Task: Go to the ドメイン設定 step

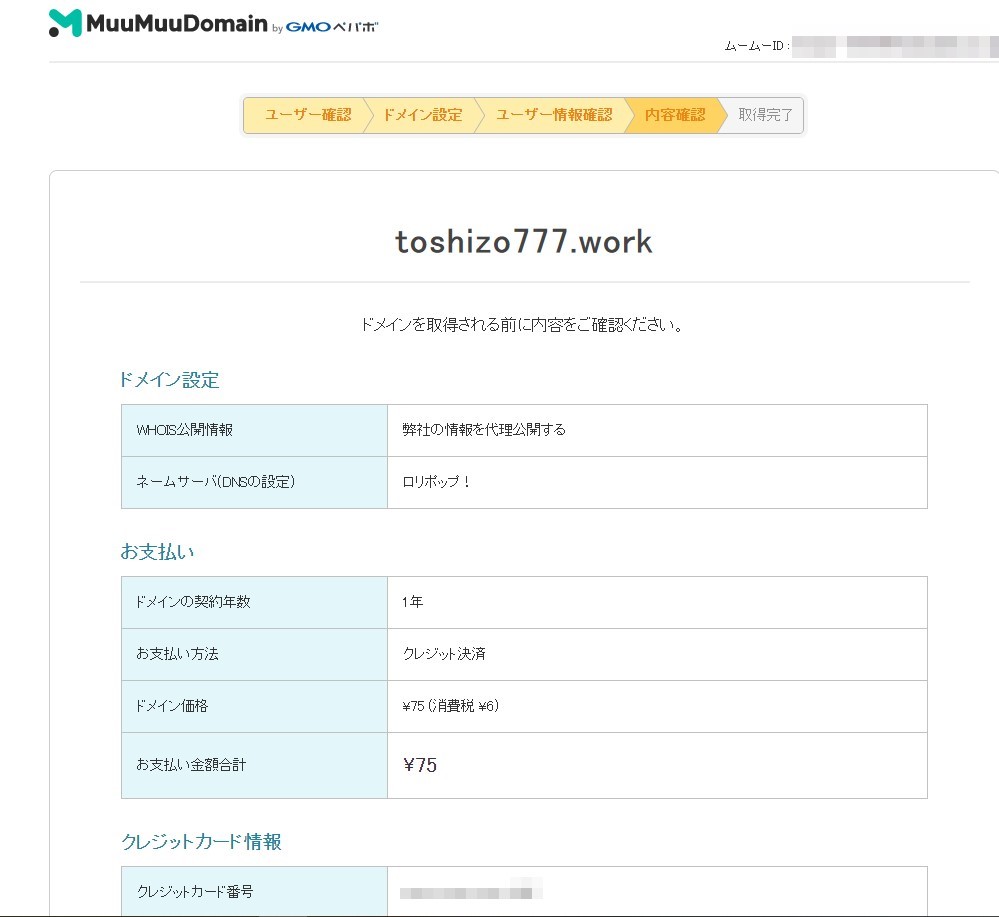Action: coord(422,115)
